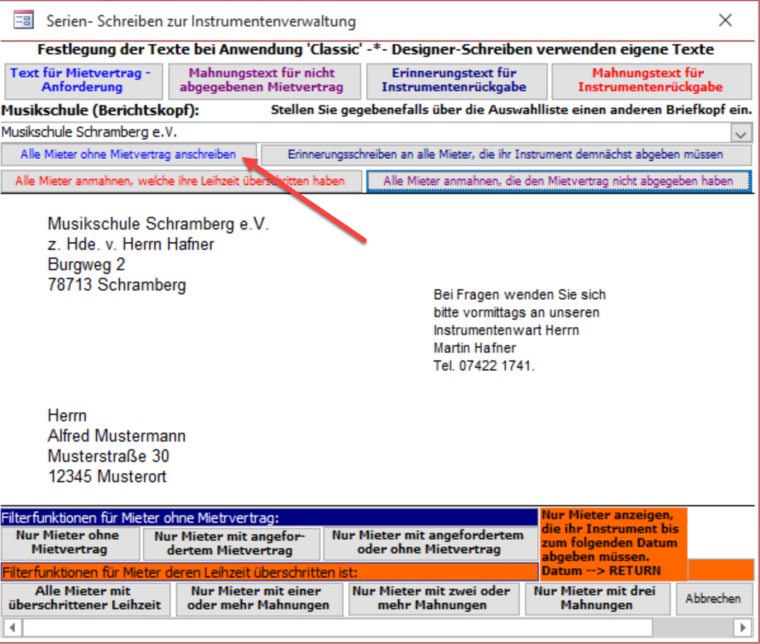Close the Serien-Schreiben window
The width and height of the screenshot is (760, 644).
724,20
